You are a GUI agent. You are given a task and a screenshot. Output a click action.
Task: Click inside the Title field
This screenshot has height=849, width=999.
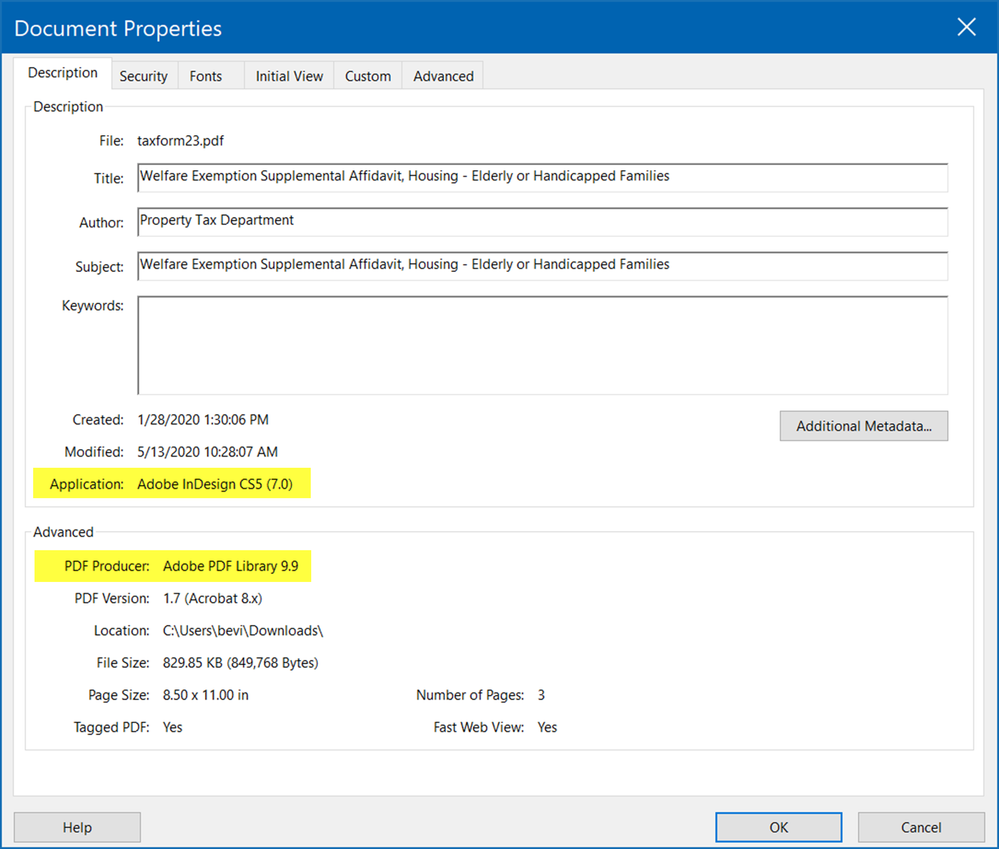(x=540, y=177)
